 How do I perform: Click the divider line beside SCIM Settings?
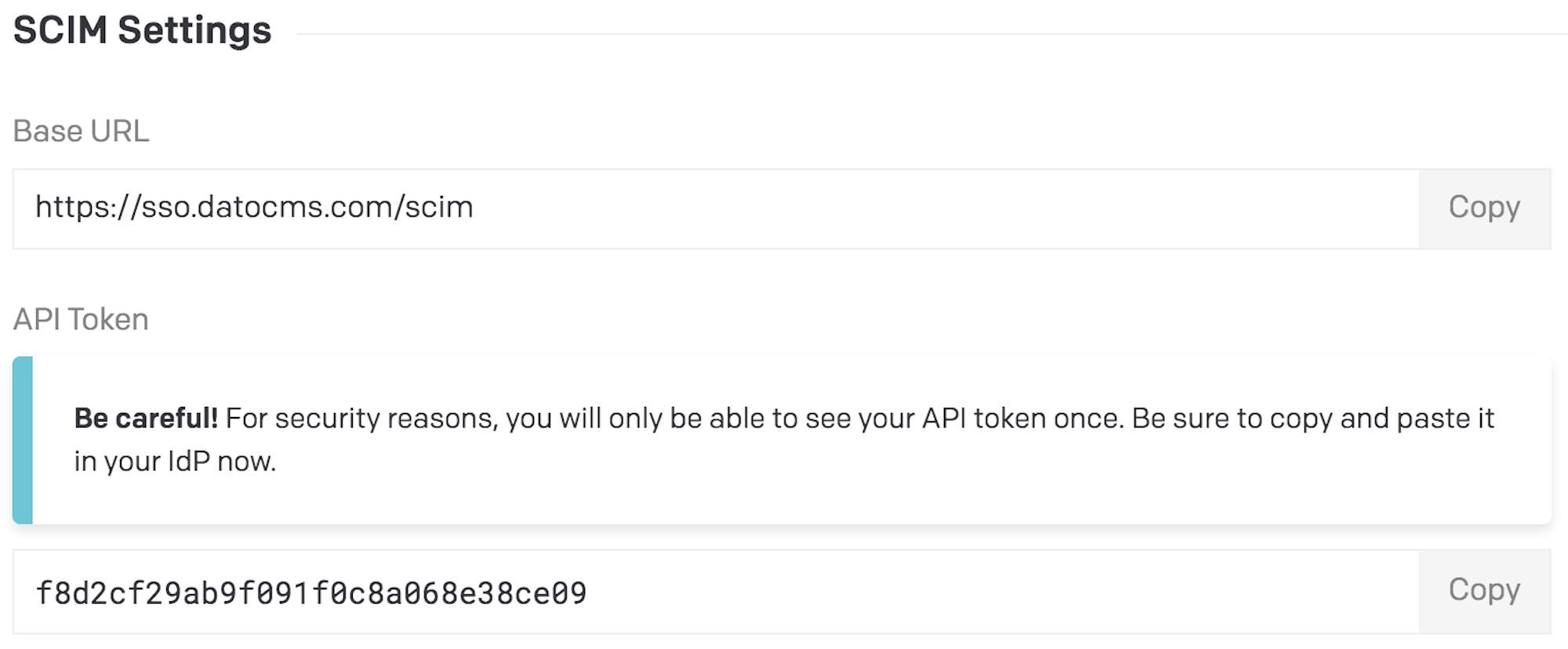click(x=931, y=34)
